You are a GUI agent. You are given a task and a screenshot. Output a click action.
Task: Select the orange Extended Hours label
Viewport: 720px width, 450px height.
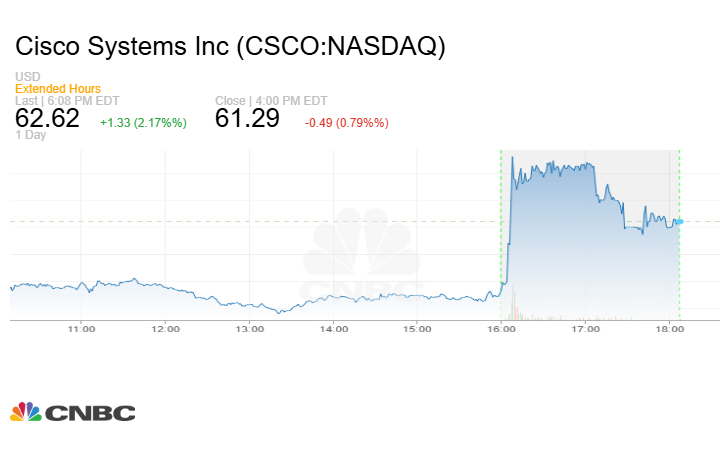[58, 89]
